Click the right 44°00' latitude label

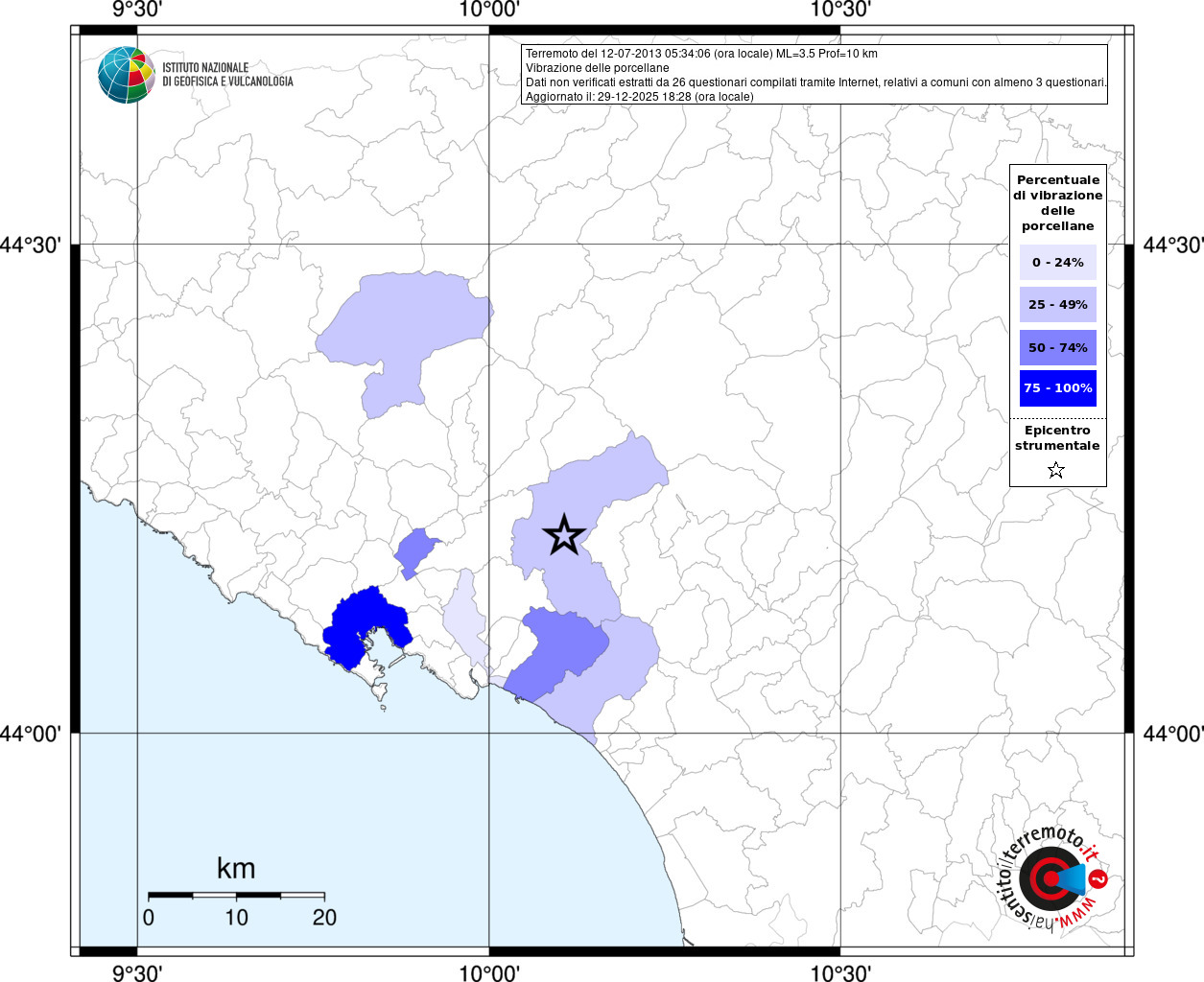tap(1172, 734)
